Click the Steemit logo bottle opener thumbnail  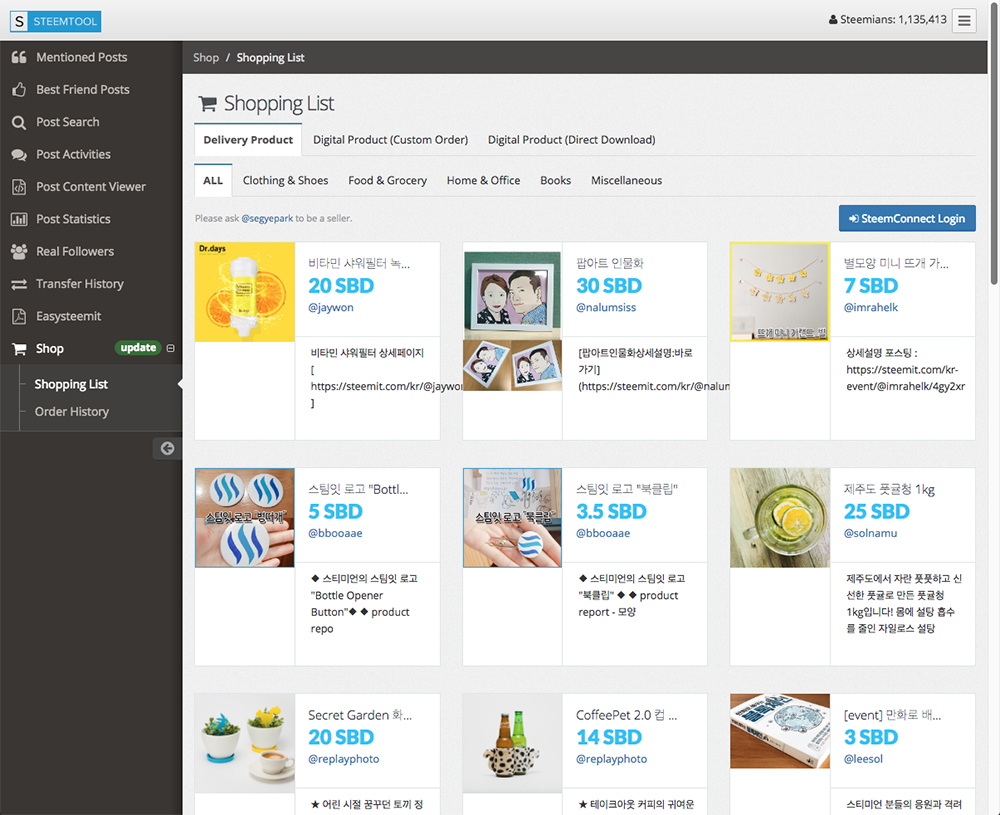[245, 518]
